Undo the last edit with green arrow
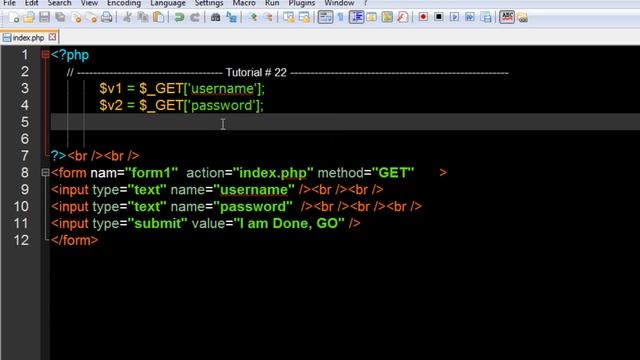The height and width of the screenshot is (360, 640). click(179, 18)
